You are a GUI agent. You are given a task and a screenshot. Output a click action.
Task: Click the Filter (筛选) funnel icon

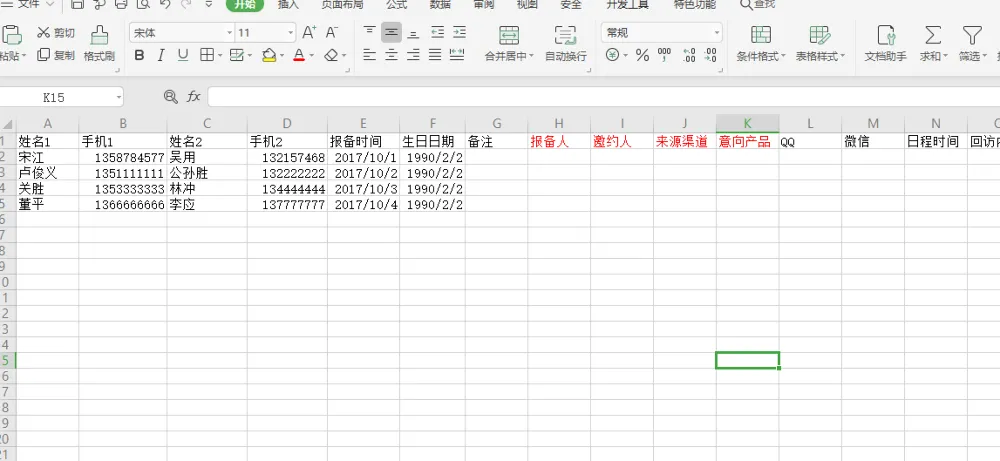969,36
